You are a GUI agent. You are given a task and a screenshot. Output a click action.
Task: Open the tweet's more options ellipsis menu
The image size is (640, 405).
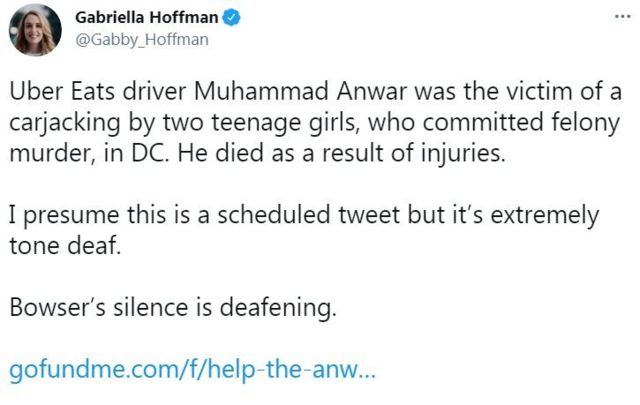(x=622, y=17)
